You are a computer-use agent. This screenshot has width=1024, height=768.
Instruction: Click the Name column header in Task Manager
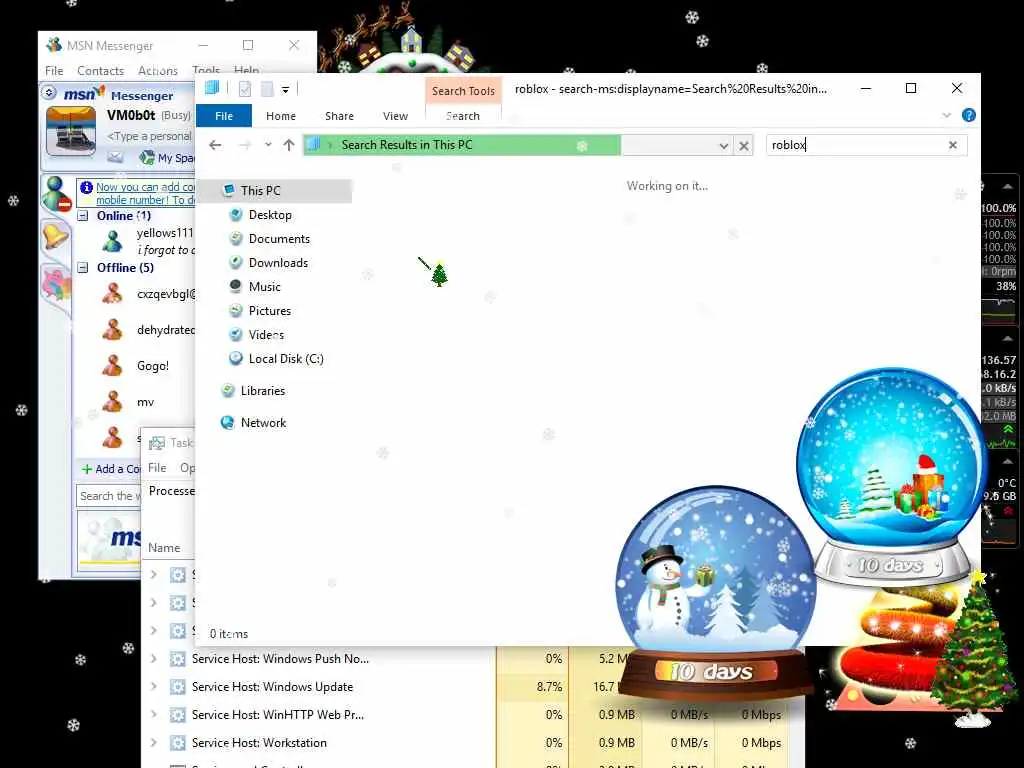click(164, 548)
